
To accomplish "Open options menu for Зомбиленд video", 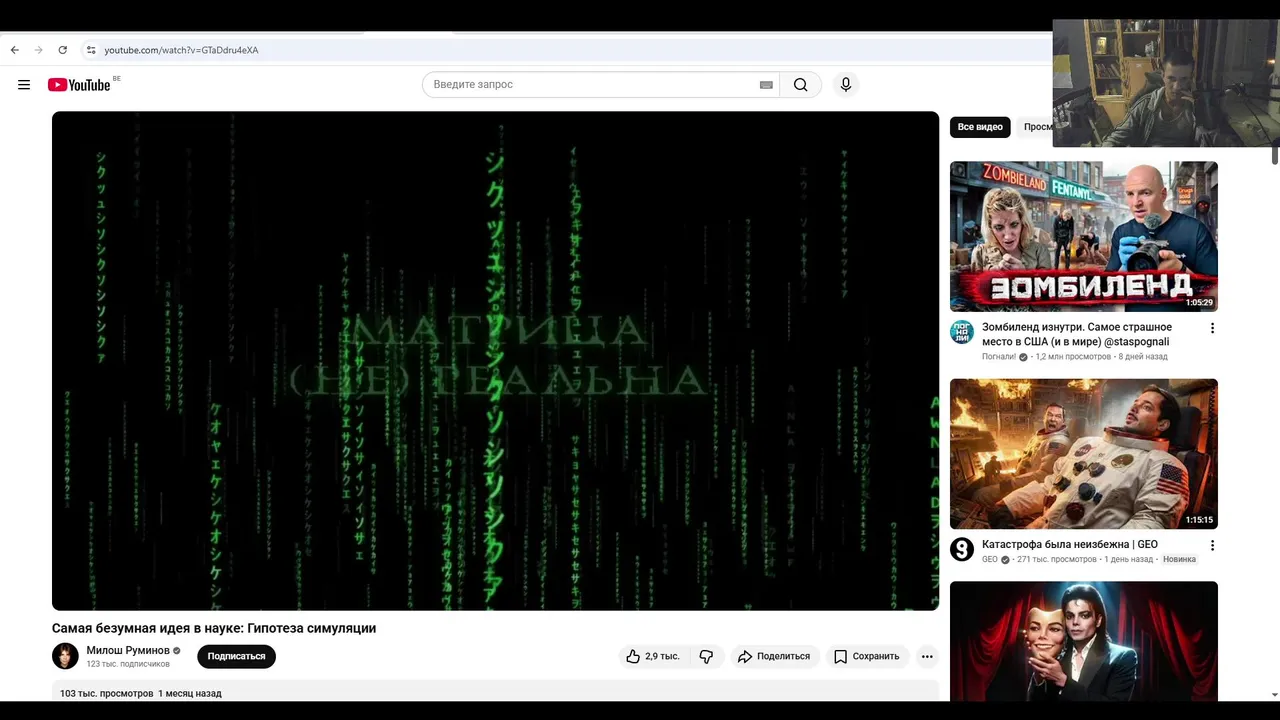I will [x=1212, y=328].
